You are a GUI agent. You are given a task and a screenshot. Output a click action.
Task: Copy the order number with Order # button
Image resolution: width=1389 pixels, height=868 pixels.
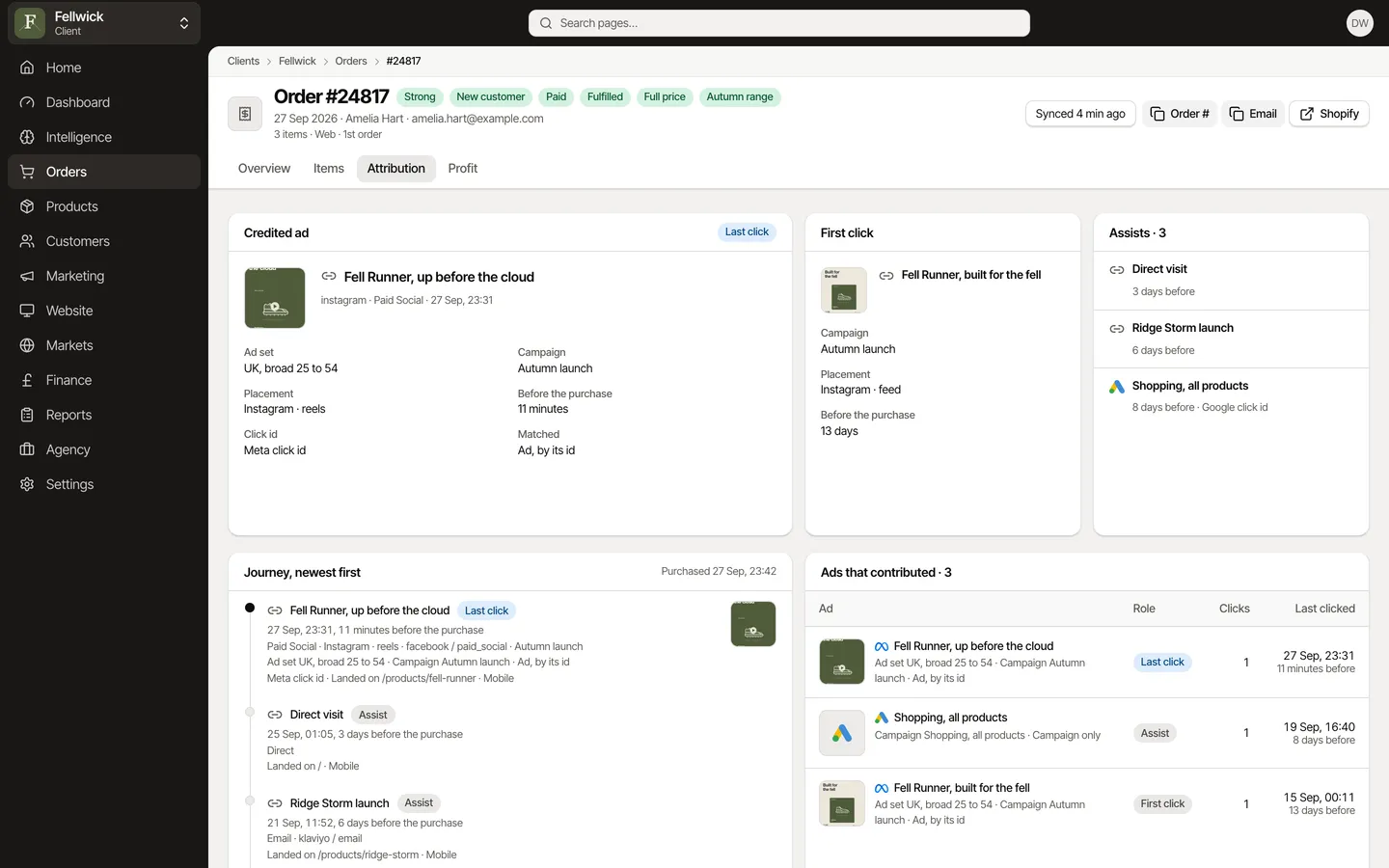(x=1180, y=114)
